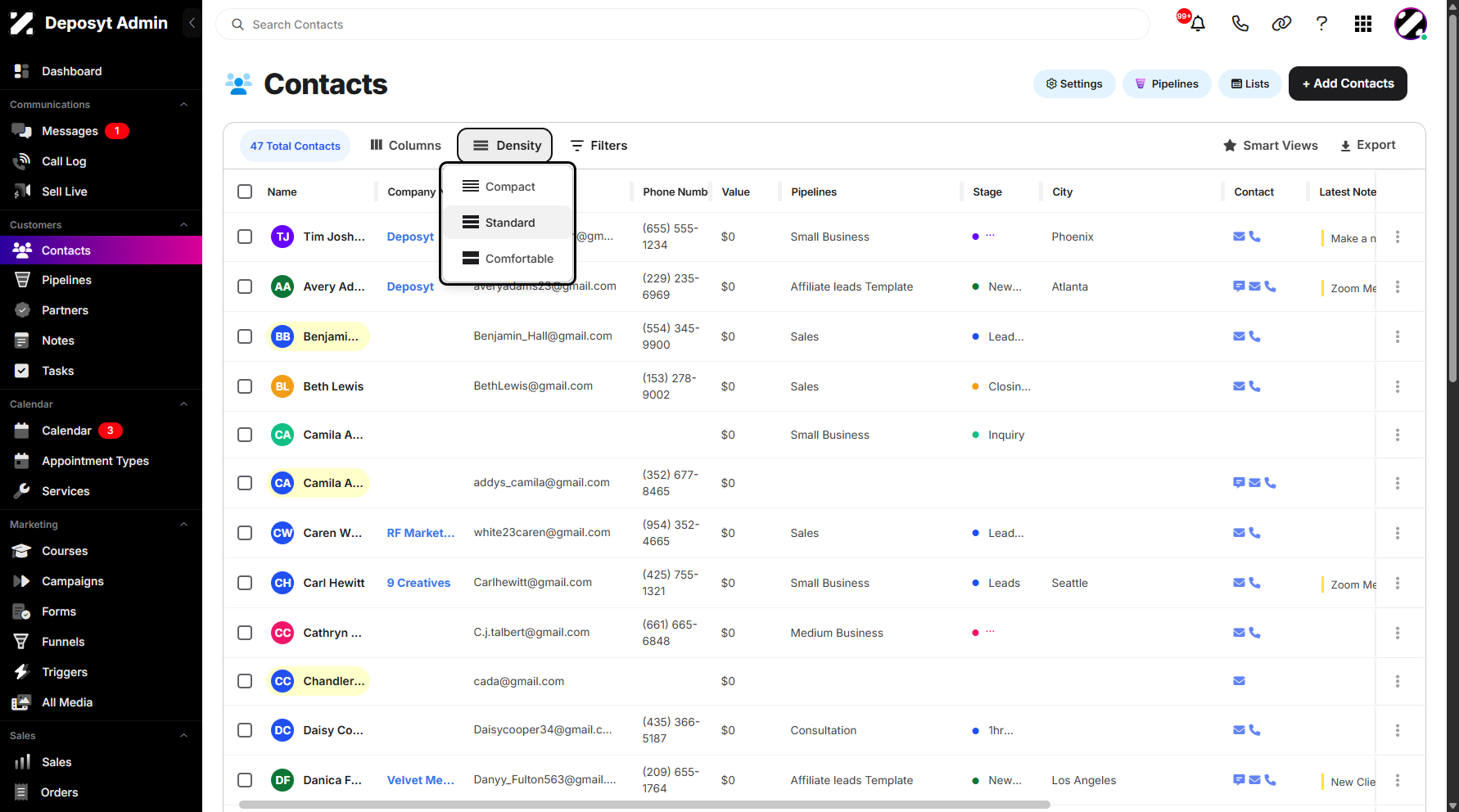The image size is (1459, 812).
Task: Close the Density dropdown button
Action: coord(505,146)
